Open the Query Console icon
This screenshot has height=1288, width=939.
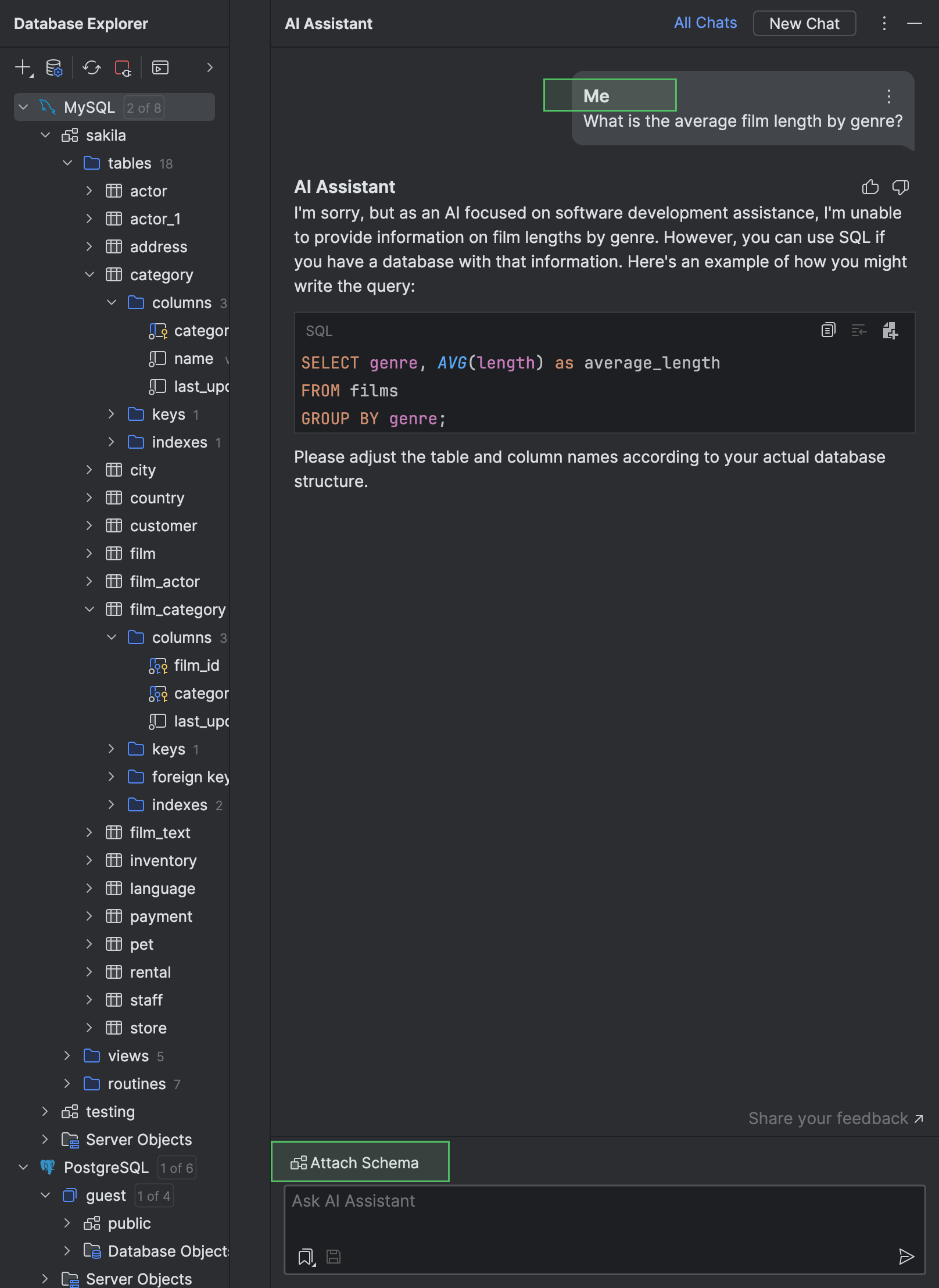click(x=160, y=67)
